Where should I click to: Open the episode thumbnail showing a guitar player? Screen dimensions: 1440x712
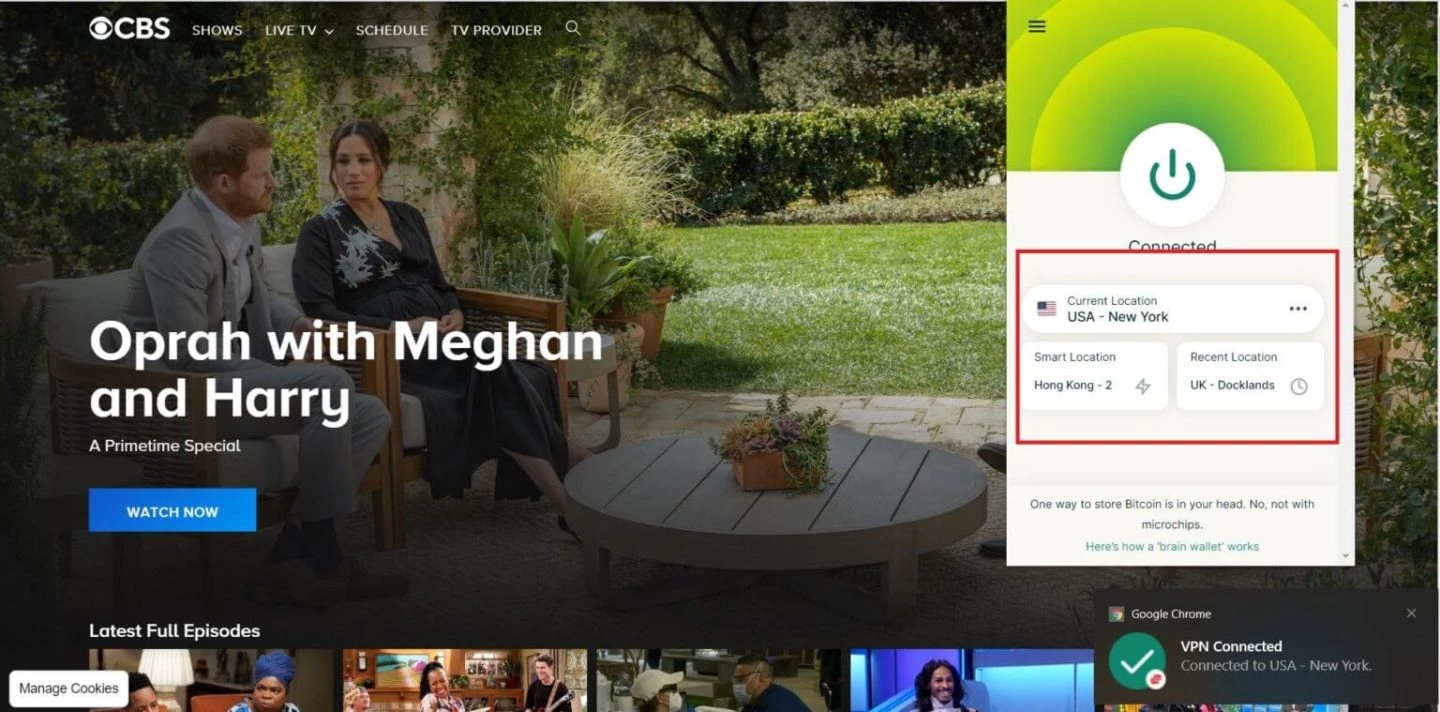[465, 681]
